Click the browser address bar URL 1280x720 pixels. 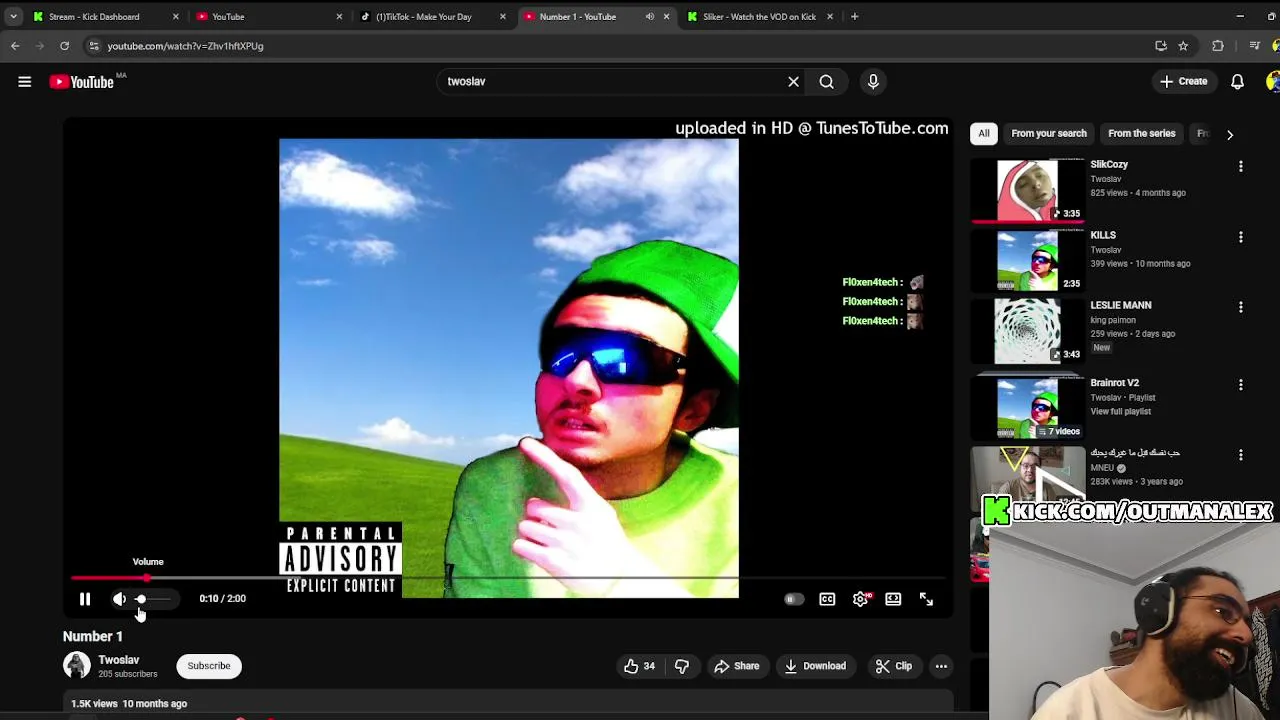(x=185, y=46)
